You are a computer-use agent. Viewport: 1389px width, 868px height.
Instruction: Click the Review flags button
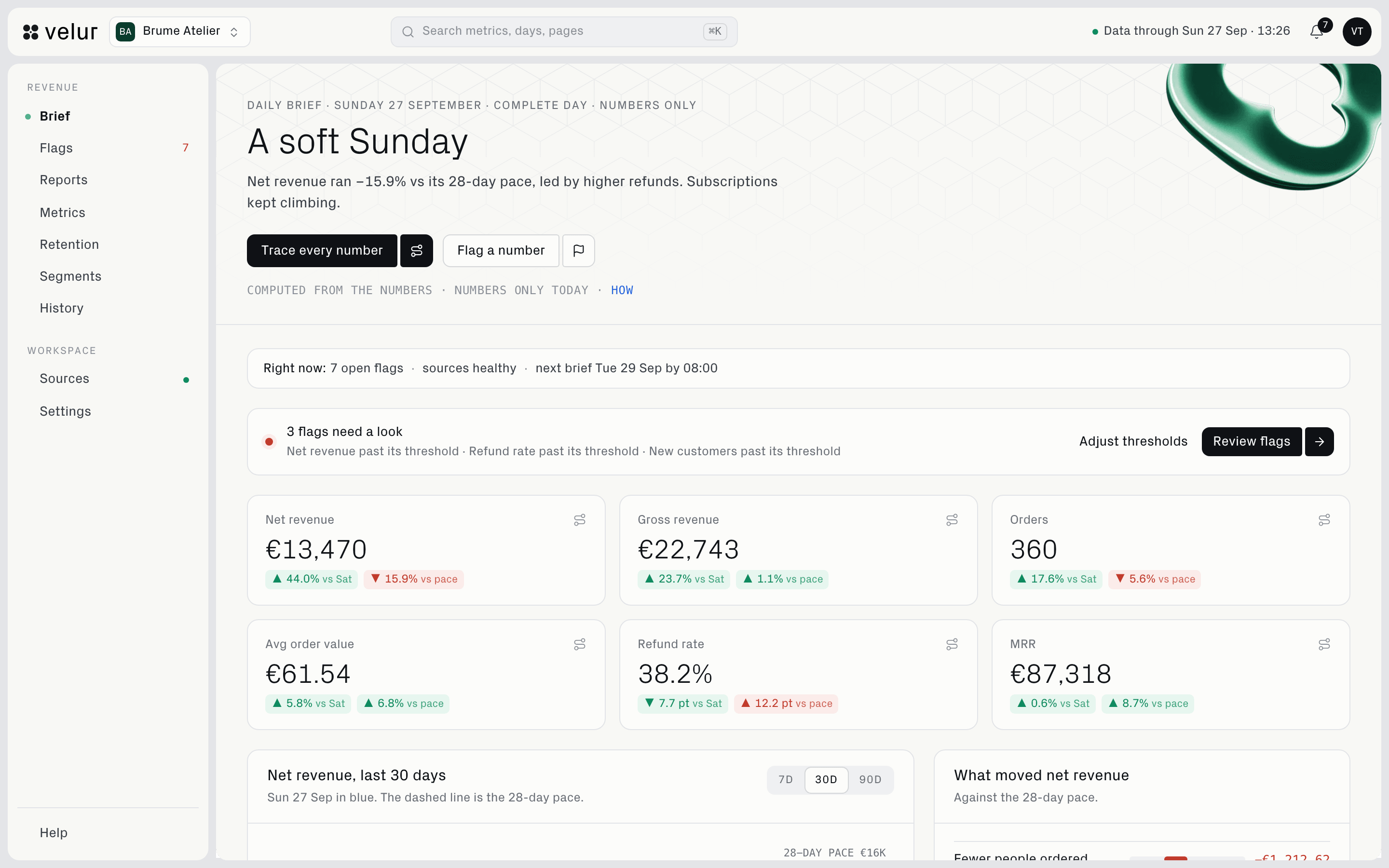[x=1251, y=441]
